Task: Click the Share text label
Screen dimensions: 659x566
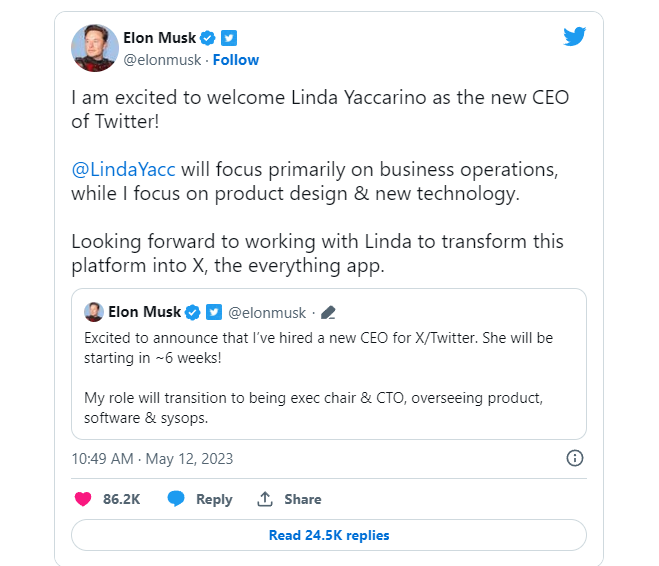Action: pos(303,499)
